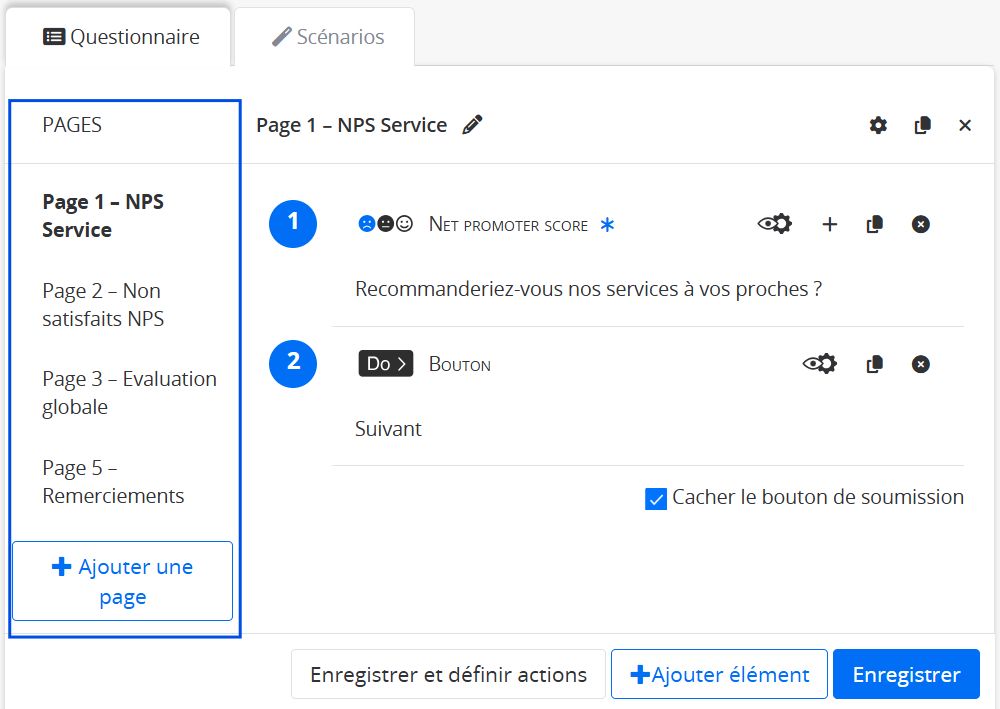
Task: Switch to the Scénarios tab
Action: [x=327, y=37]
